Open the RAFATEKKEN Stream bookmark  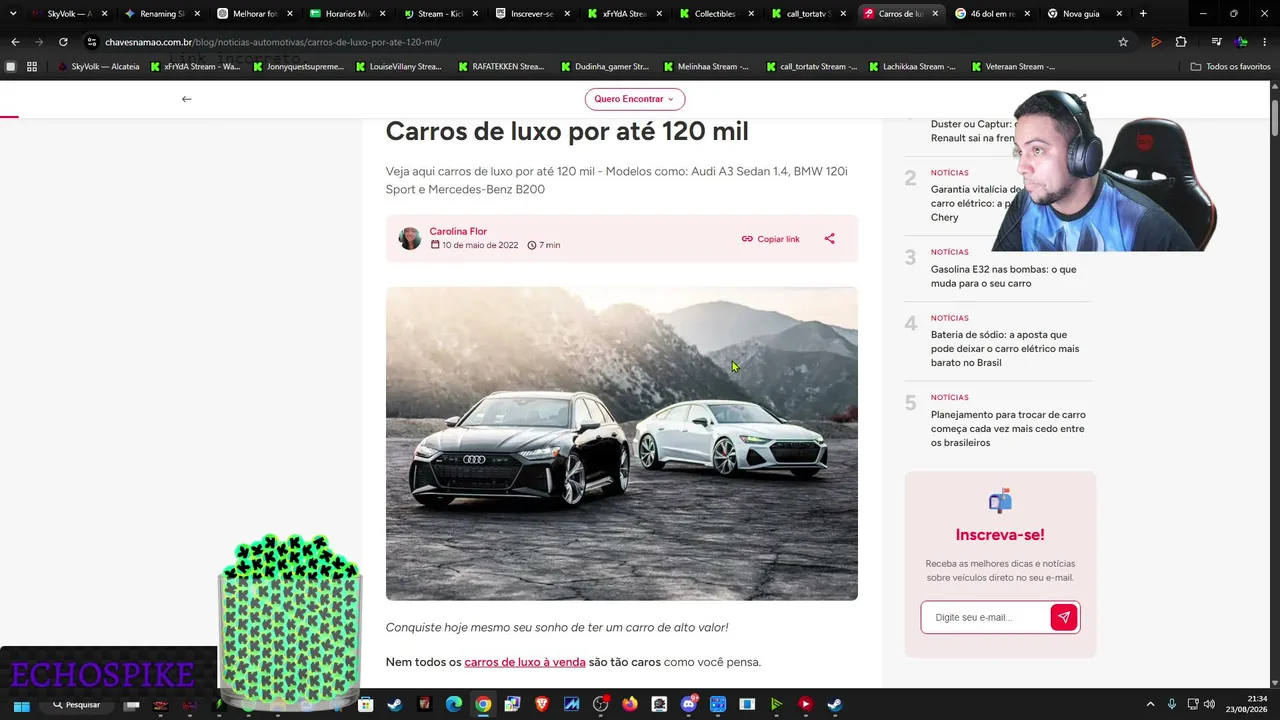click(x=501, y=67)
